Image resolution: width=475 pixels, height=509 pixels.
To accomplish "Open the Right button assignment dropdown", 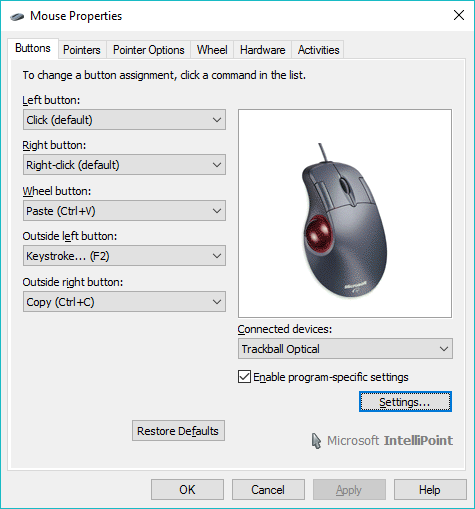I will pos(124,165).
